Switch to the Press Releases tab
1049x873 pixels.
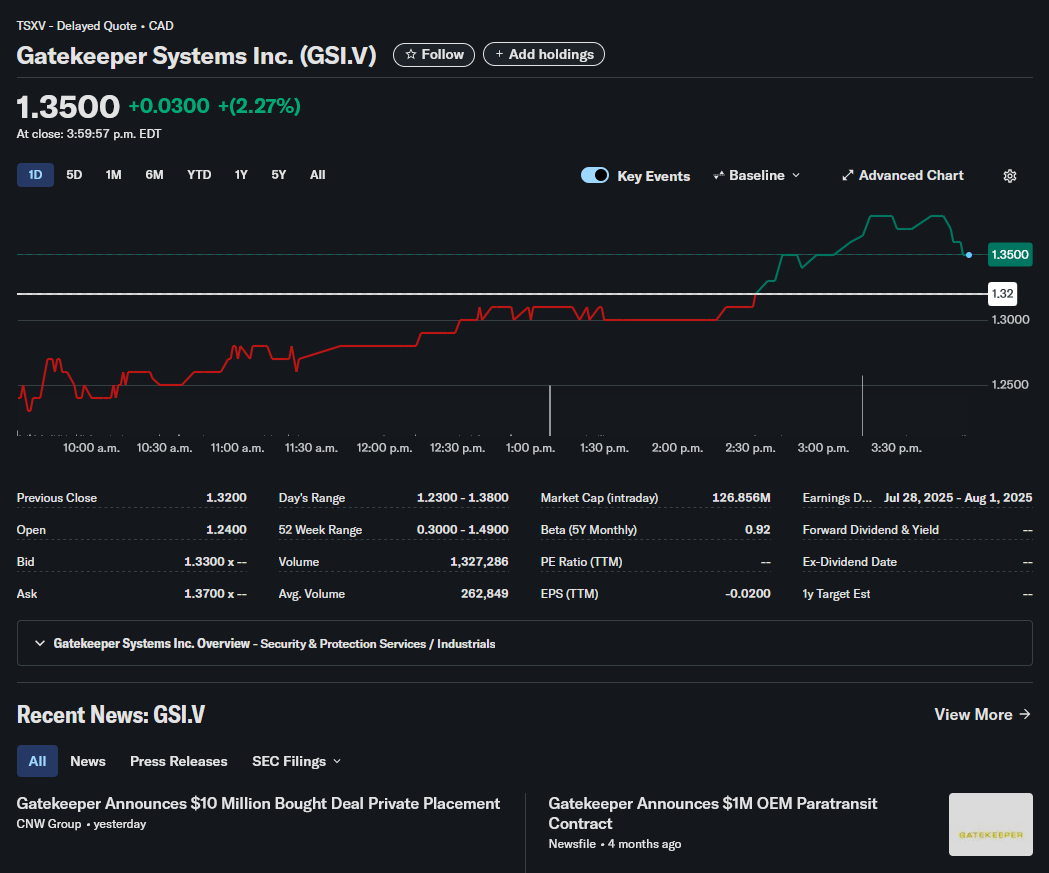pyautogui.click(x=179, y=761)
